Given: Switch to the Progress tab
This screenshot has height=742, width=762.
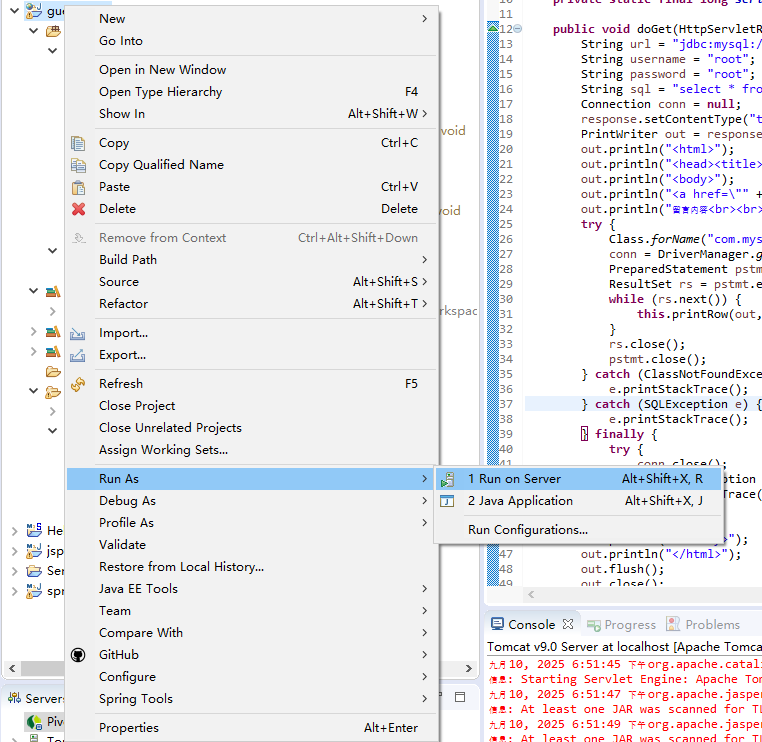Looking at the screenshot, I should (x=621, y=624).
